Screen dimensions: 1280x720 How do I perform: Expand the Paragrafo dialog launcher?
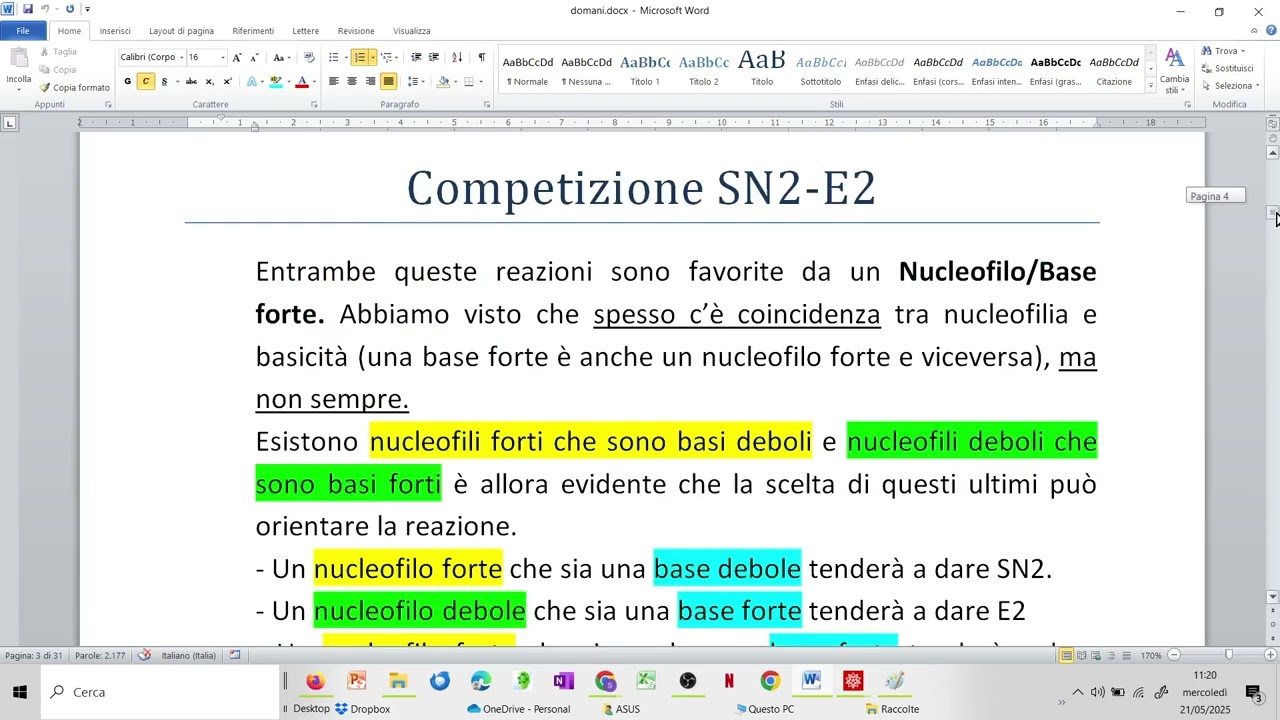coord(487,104)
